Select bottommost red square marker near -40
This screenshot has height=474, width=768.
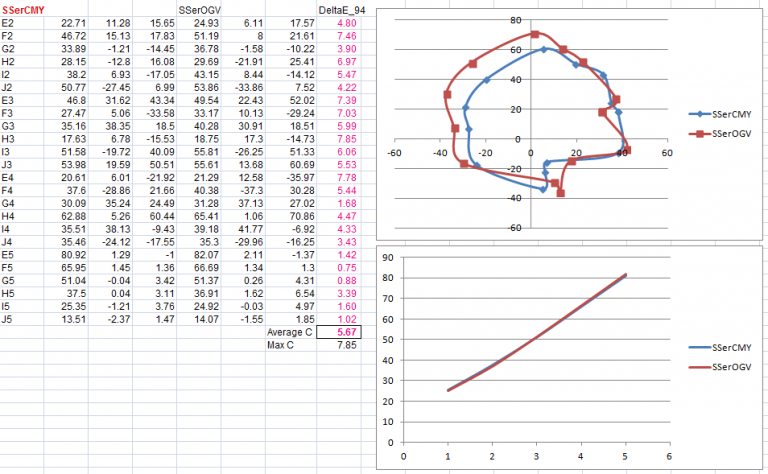tap(561, 193)
